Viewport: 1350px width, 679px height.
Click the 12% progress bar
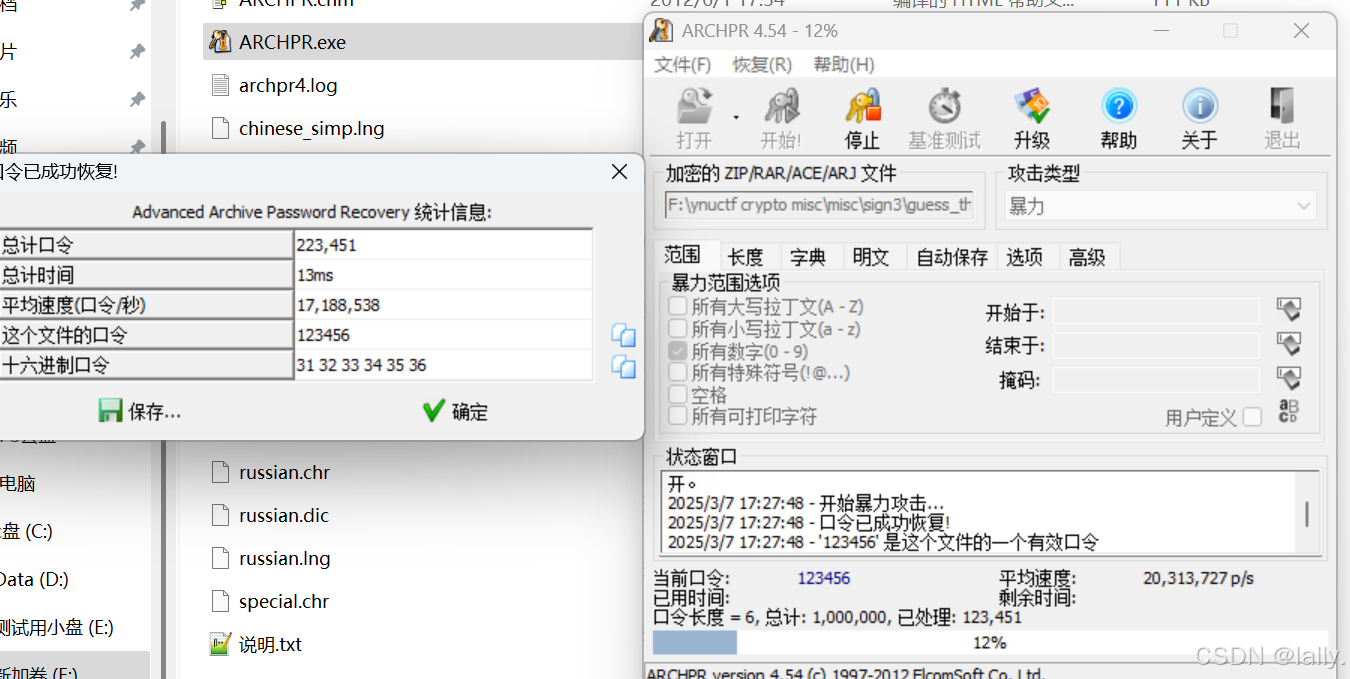(x=989, y=642)
